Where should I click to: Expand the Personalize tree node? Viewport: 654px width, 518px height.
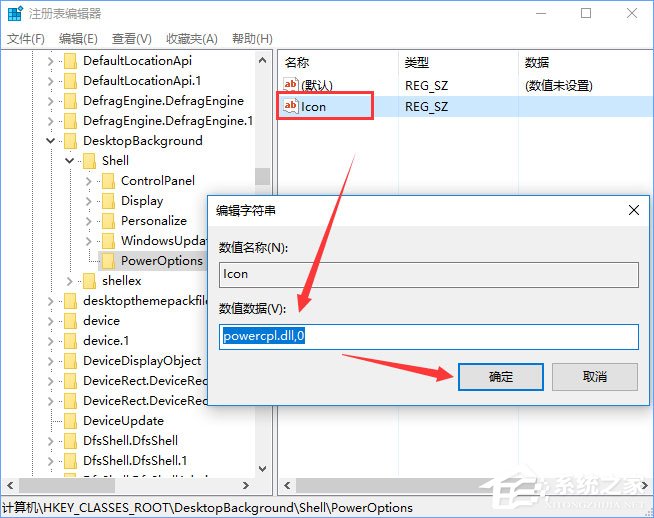coord(88,221)
